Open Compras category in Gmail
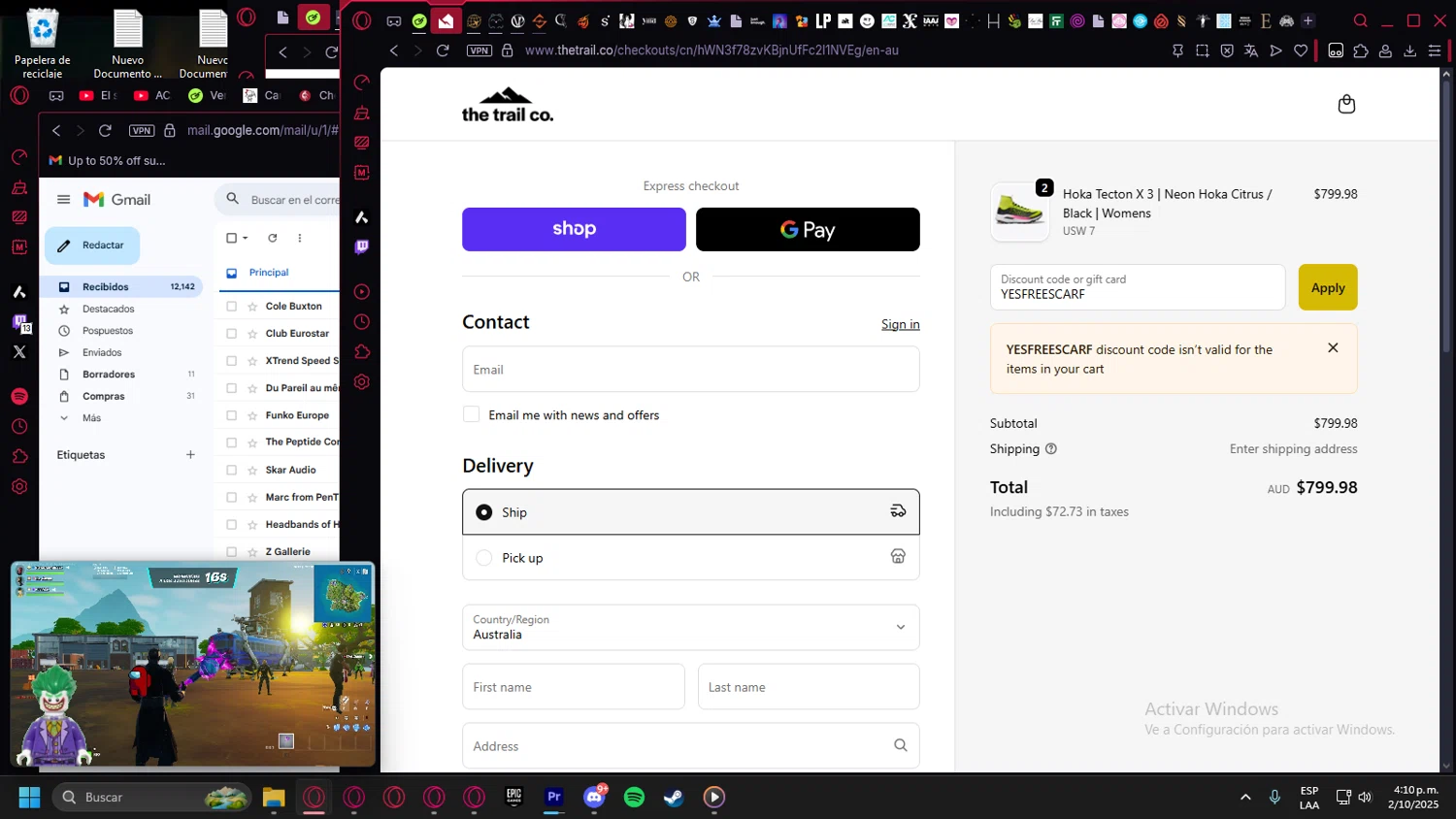The width and height of the screenshot is (1456, 819). (x=123, y=396)
